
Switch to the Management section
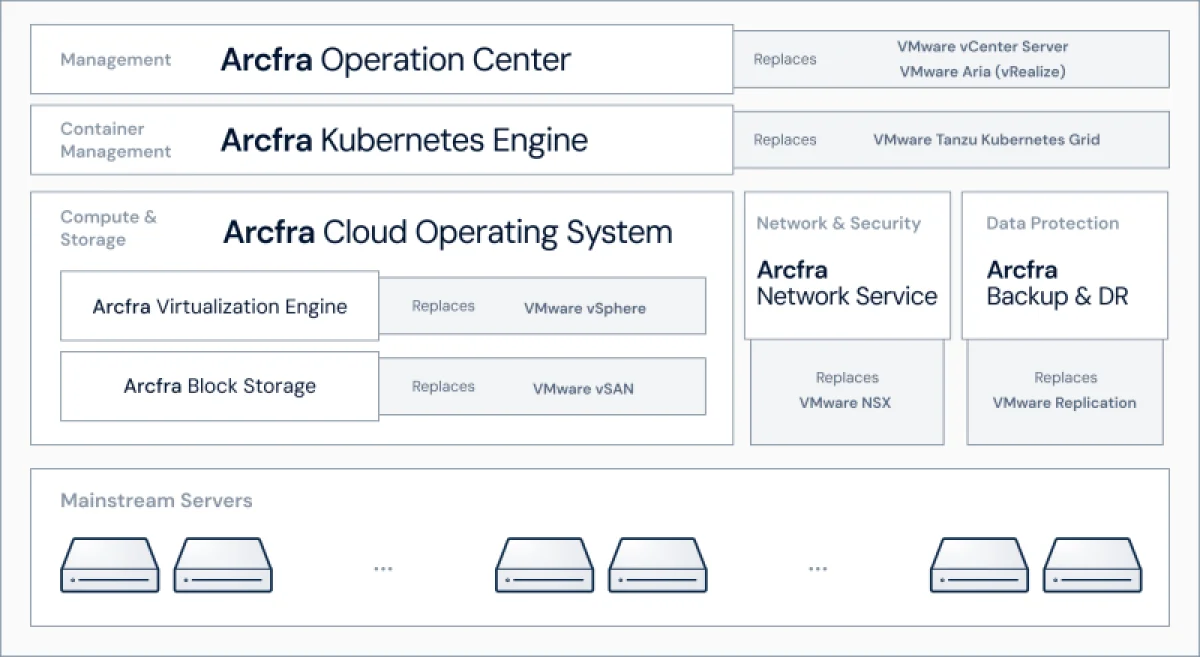point(115,60)
